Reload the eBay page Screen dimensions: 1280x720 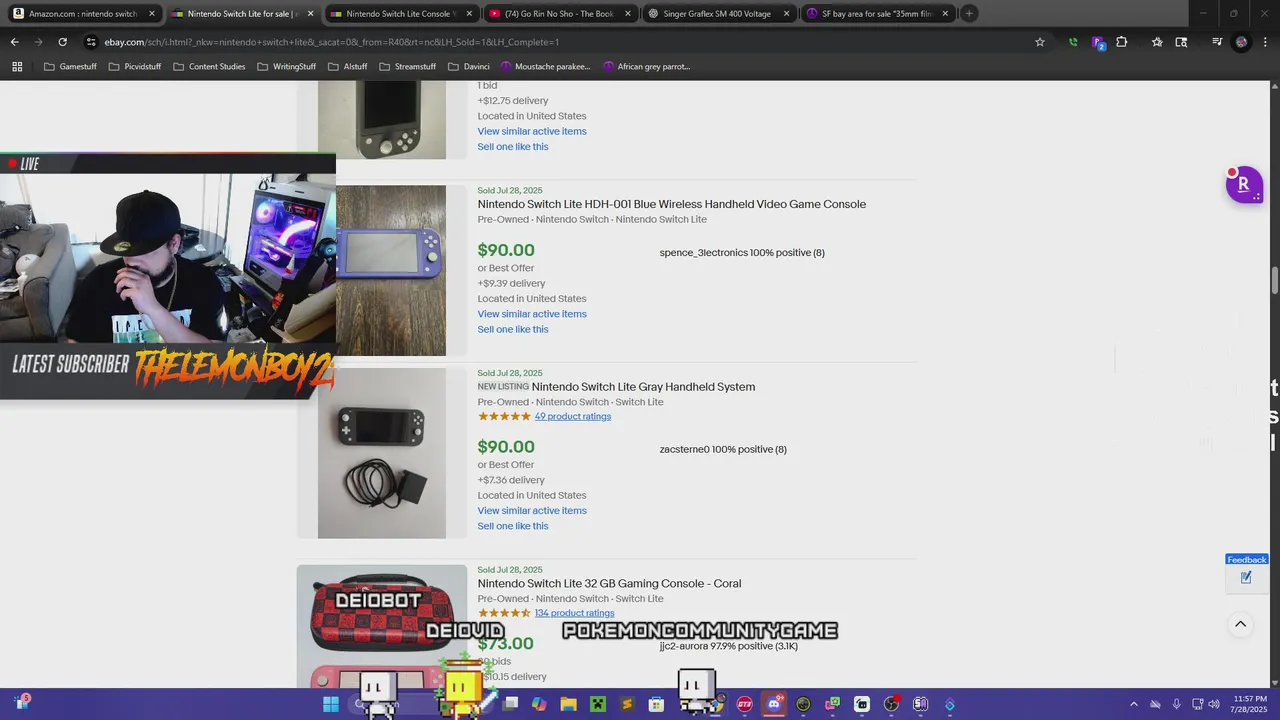tap(62, 42)
